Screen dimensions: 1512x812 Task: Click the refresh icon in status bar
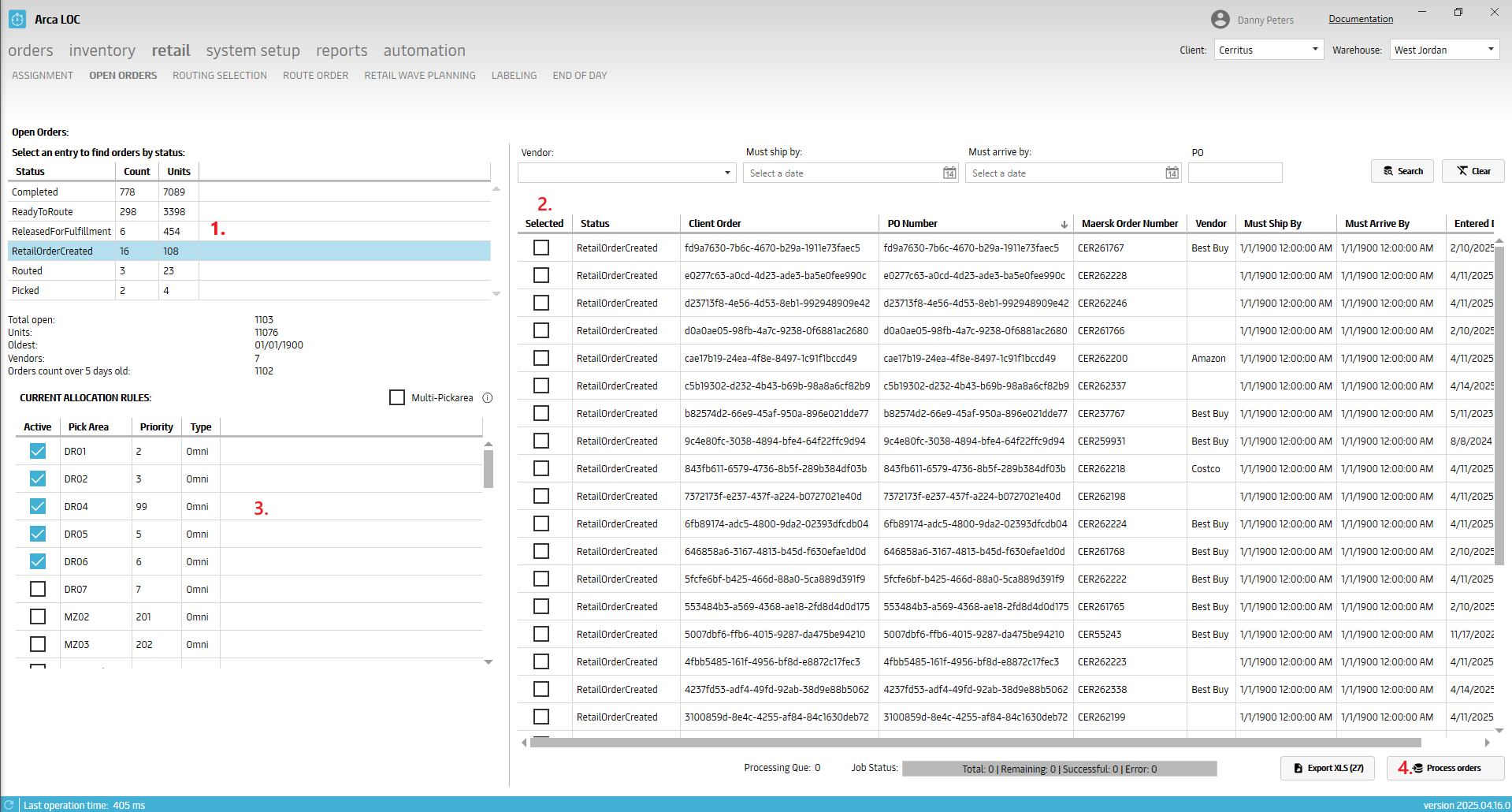pos(9,805)
